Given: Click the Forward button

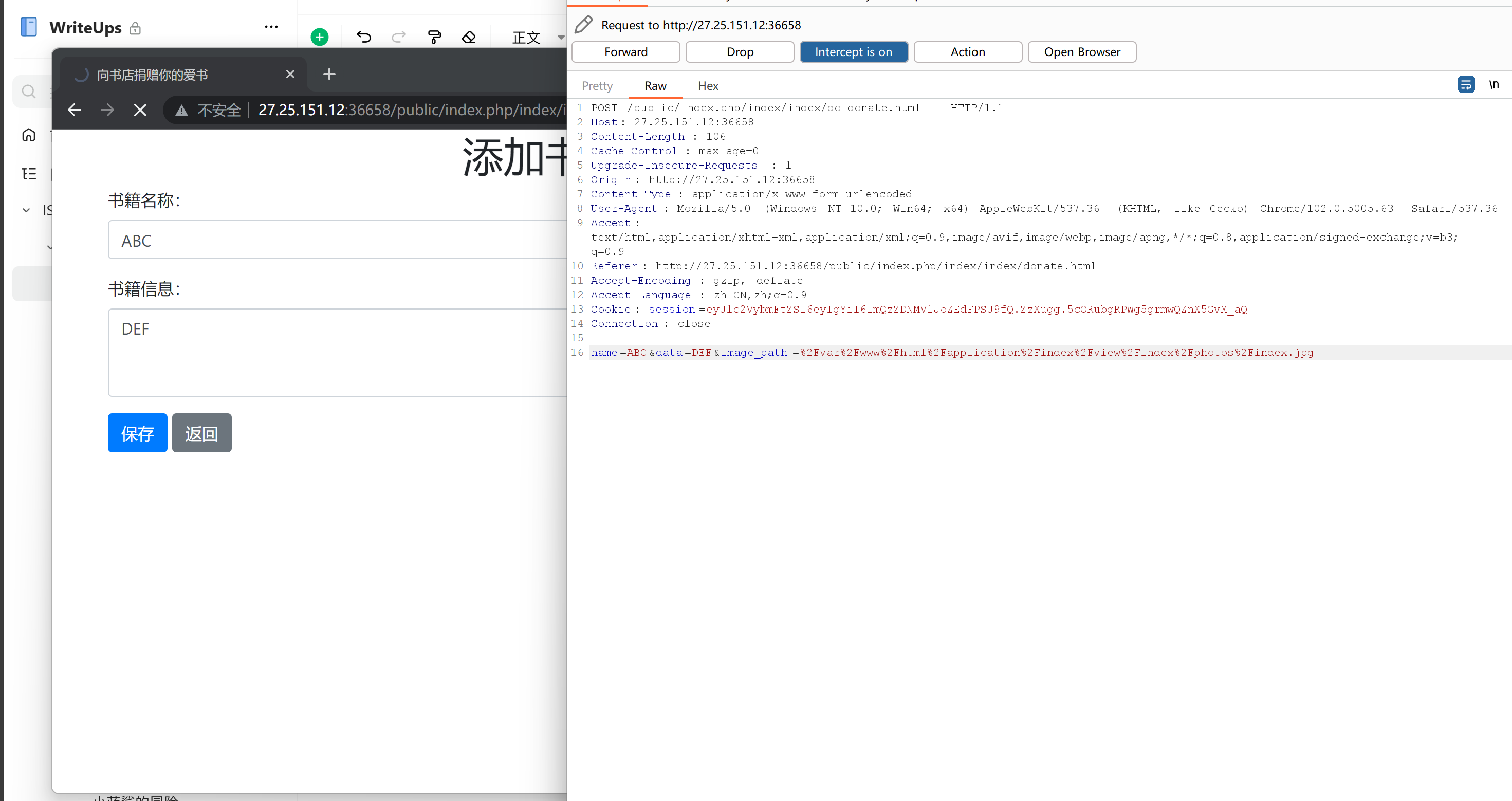Looking at the screenshot, I should pos(625,52).
